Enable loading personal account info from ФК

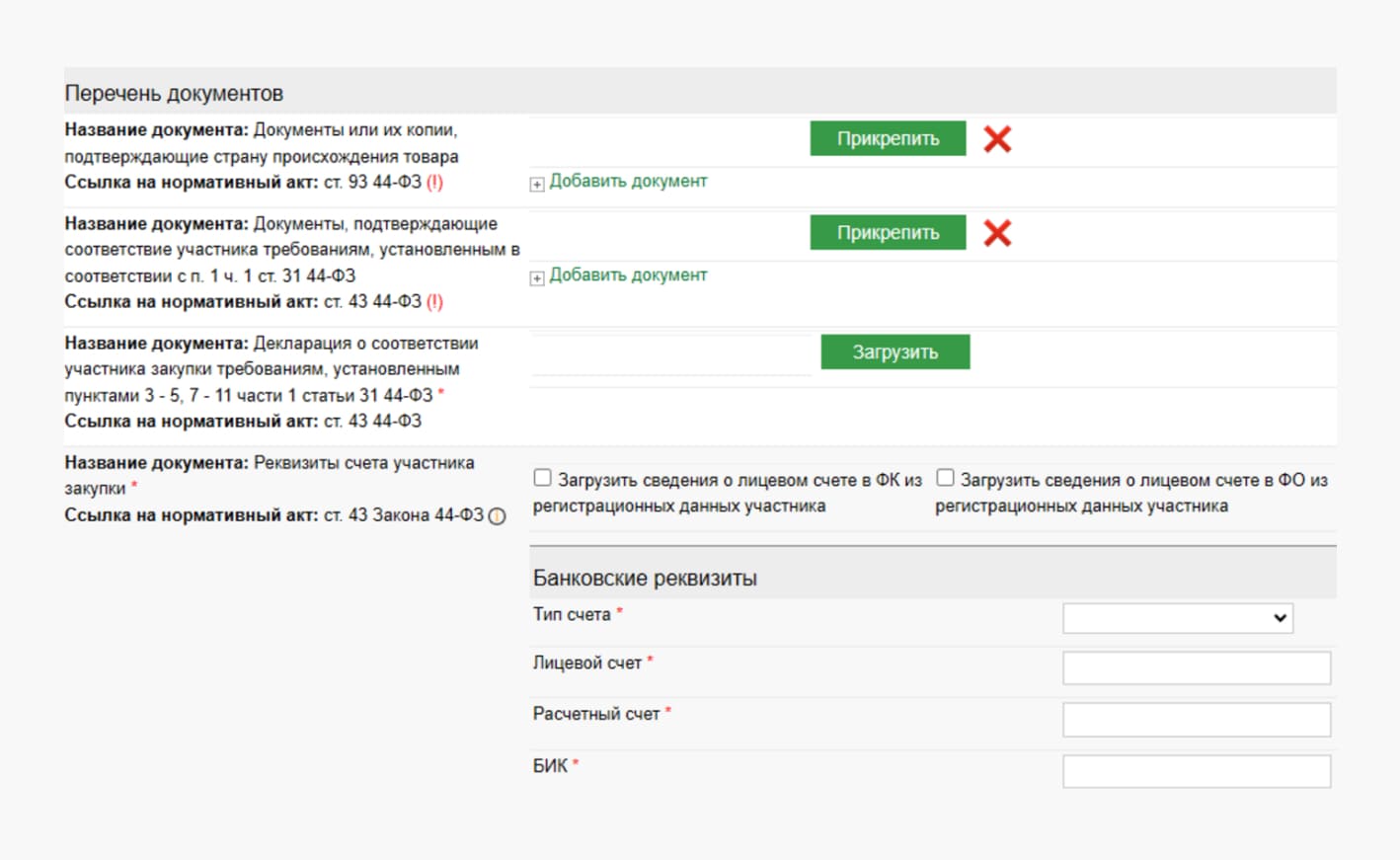pos(542,479)
